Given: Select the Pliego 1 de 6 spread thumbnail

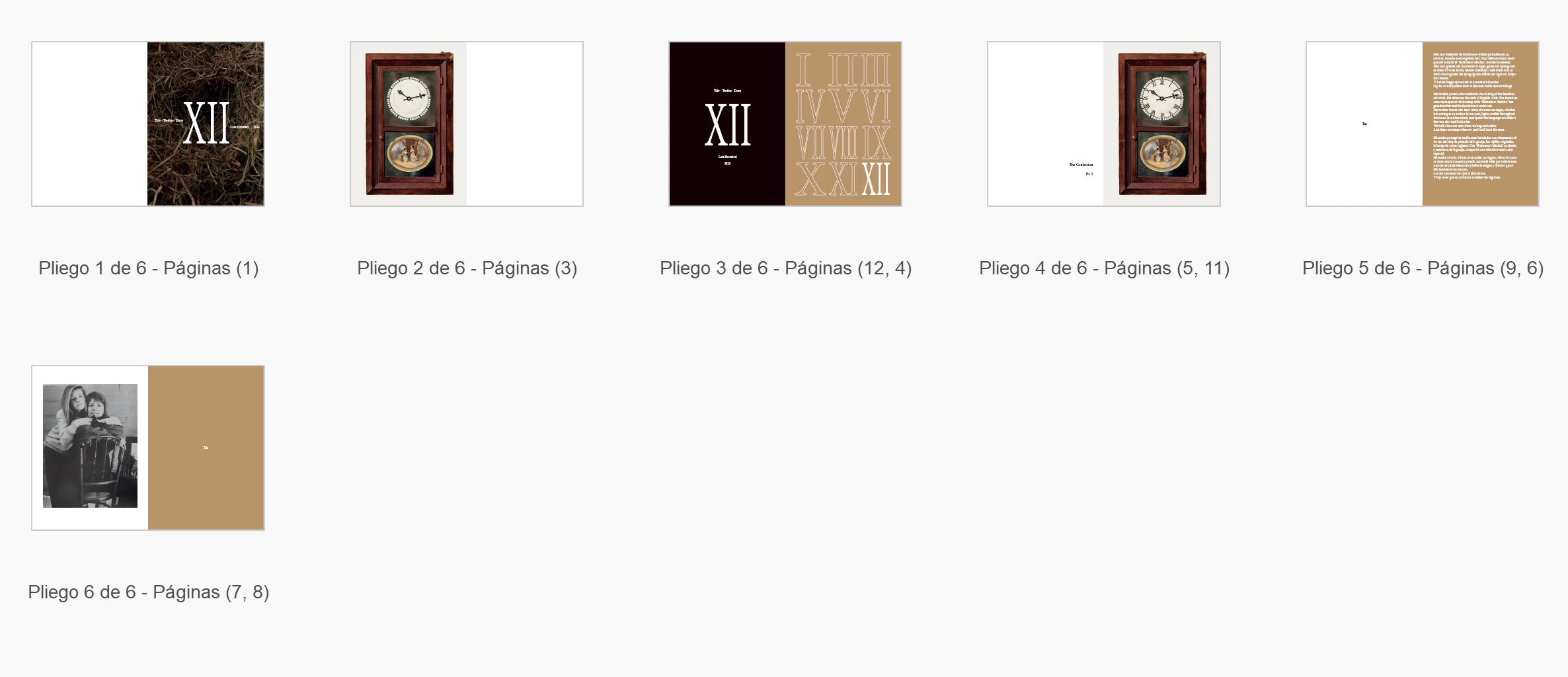Looking at the screenshot, I should point(148,124).
